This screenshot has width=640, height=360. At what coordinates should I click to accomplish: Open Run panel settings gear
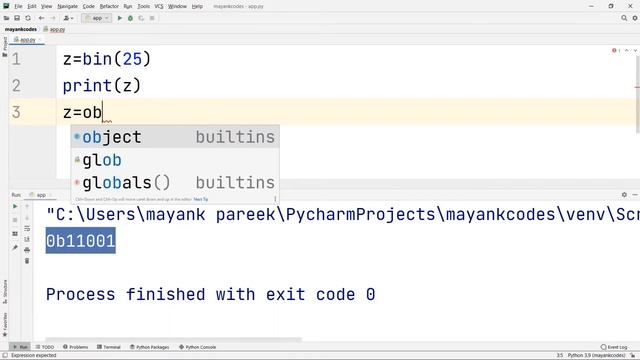pyautogui.click(x=624, y=195)
